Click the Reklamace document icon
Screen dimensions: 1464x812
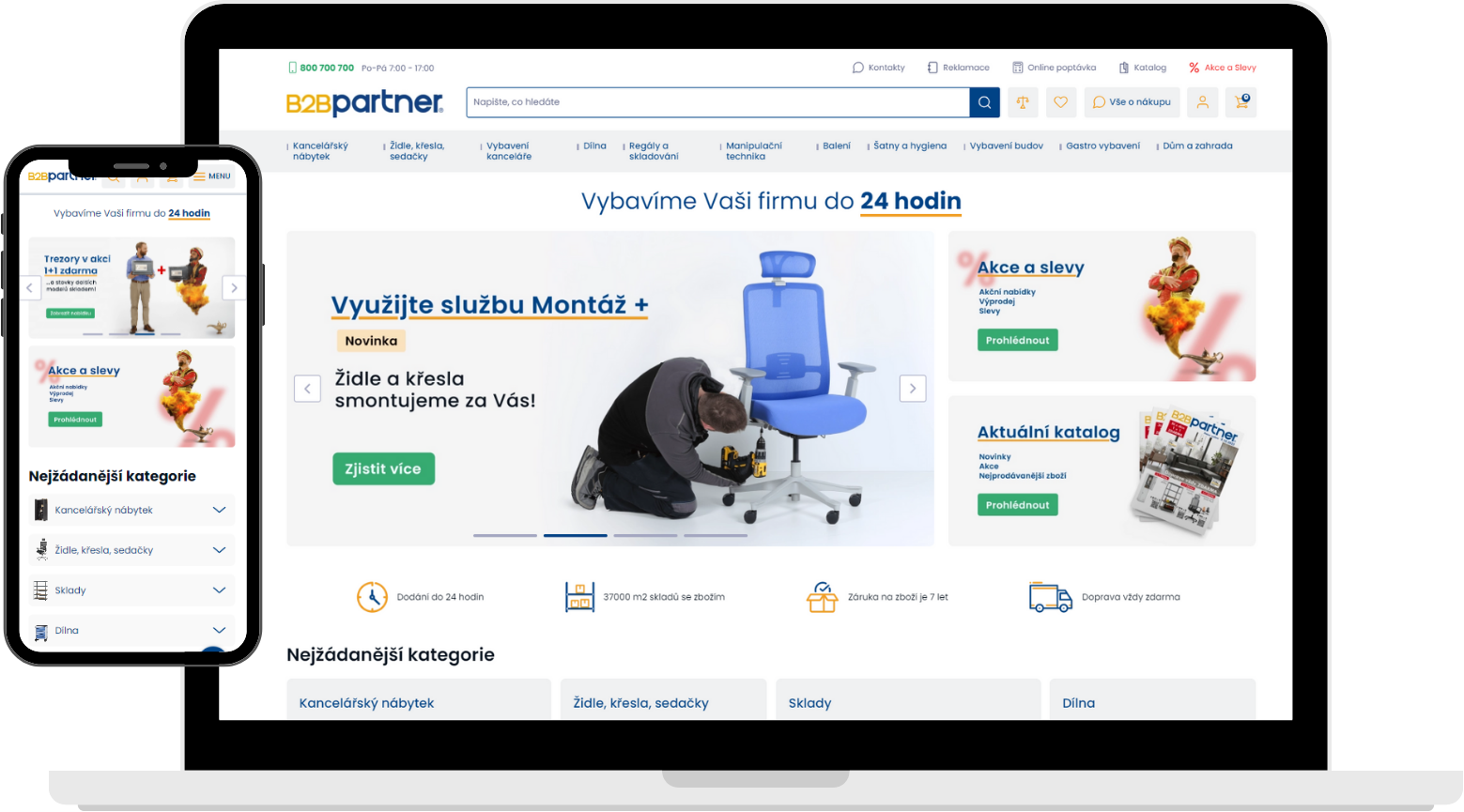(932, 68)
